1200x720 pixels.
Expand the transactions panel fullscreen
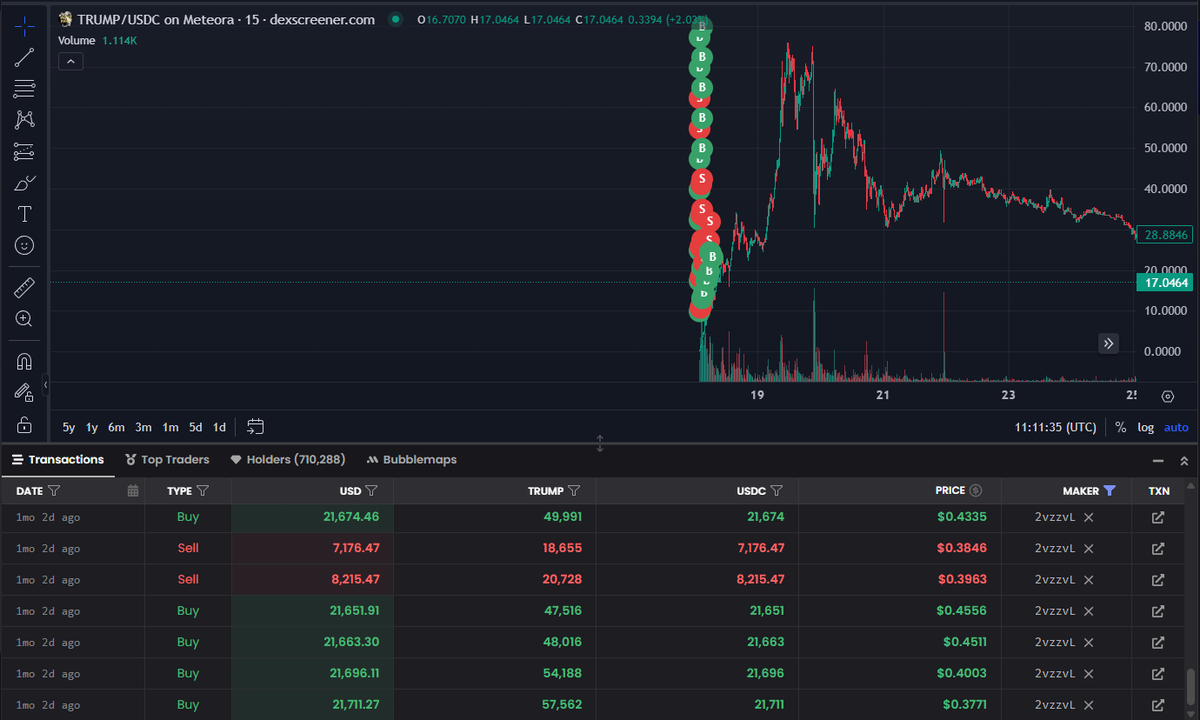pos(1184,461)
